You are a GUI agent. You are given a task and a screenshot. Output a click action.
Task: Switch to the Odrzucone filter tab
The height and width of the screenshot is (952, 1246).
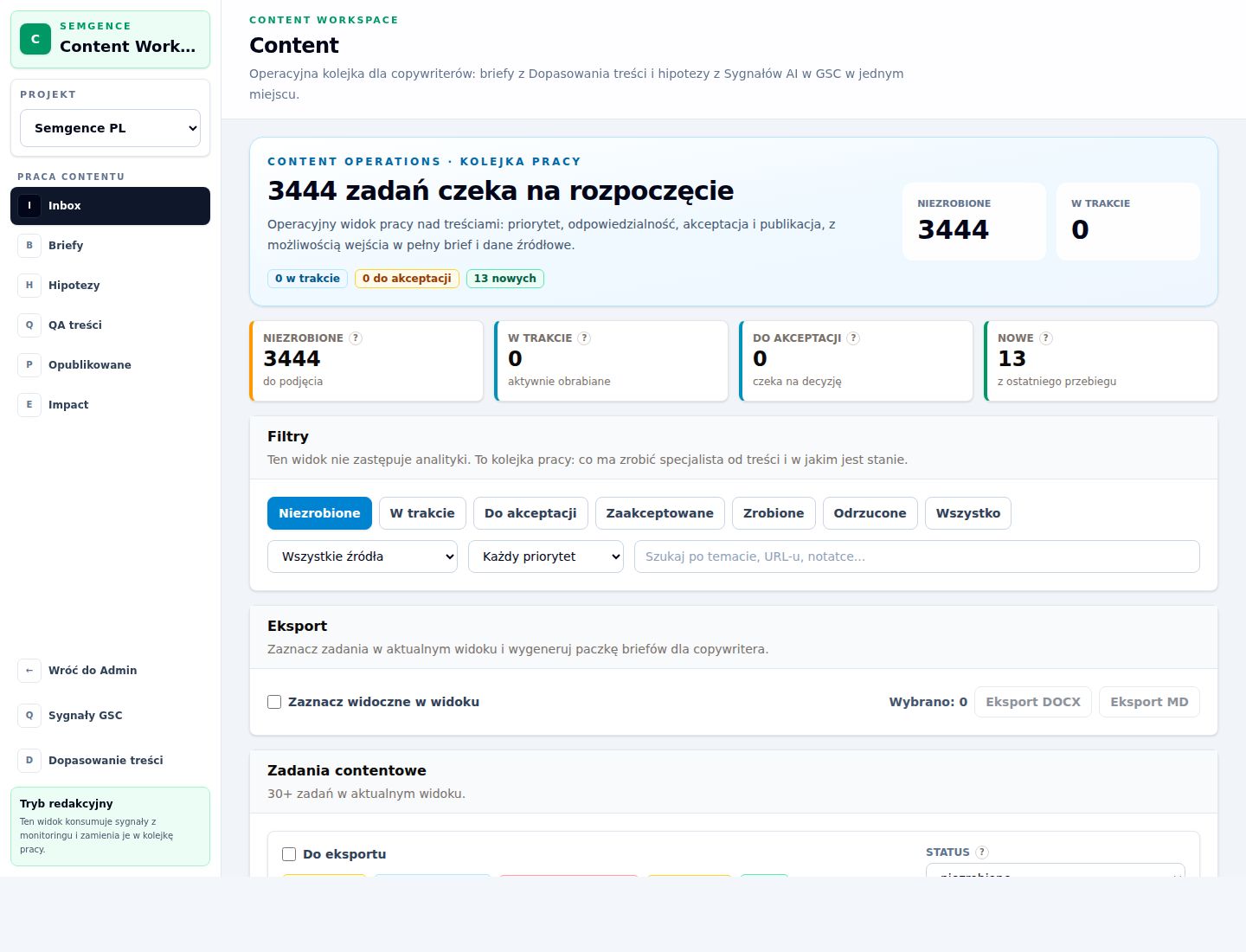tap(870, 513)
